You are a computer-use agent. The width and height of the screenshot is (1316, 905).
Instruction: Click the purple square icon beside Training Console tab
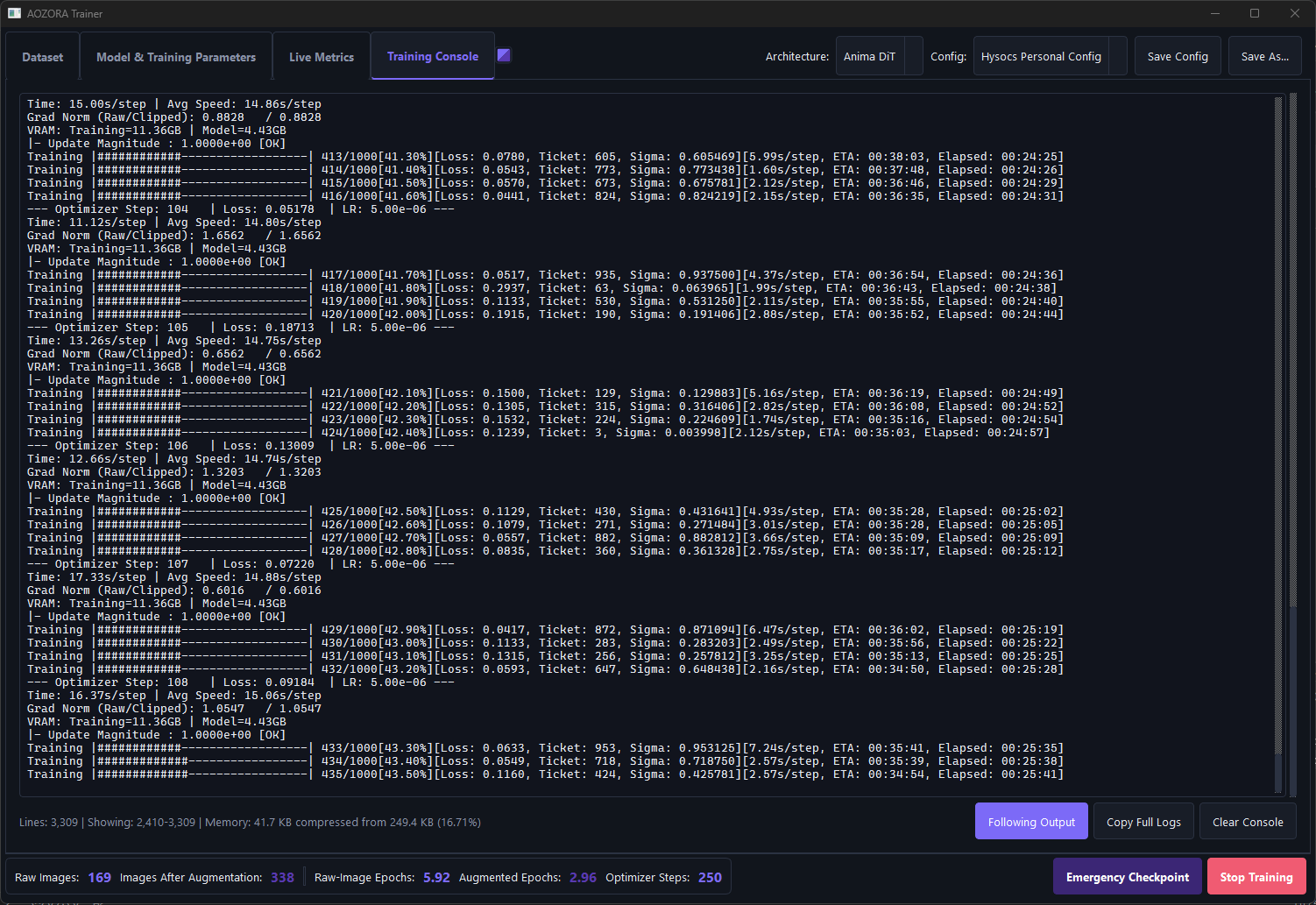click(504, 55)
